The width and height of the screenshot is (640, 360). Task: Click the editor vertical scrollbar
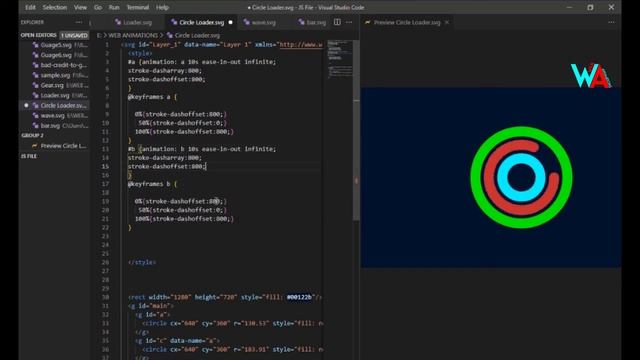point(356,131)
